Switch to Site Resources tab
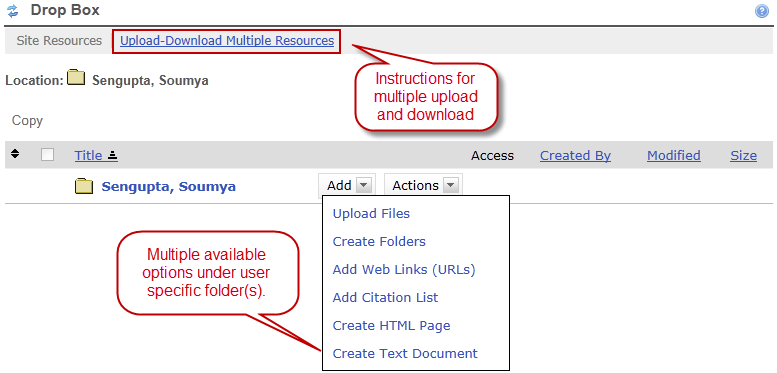Viewport: 777px width, 373px height. tap(59, 41)
